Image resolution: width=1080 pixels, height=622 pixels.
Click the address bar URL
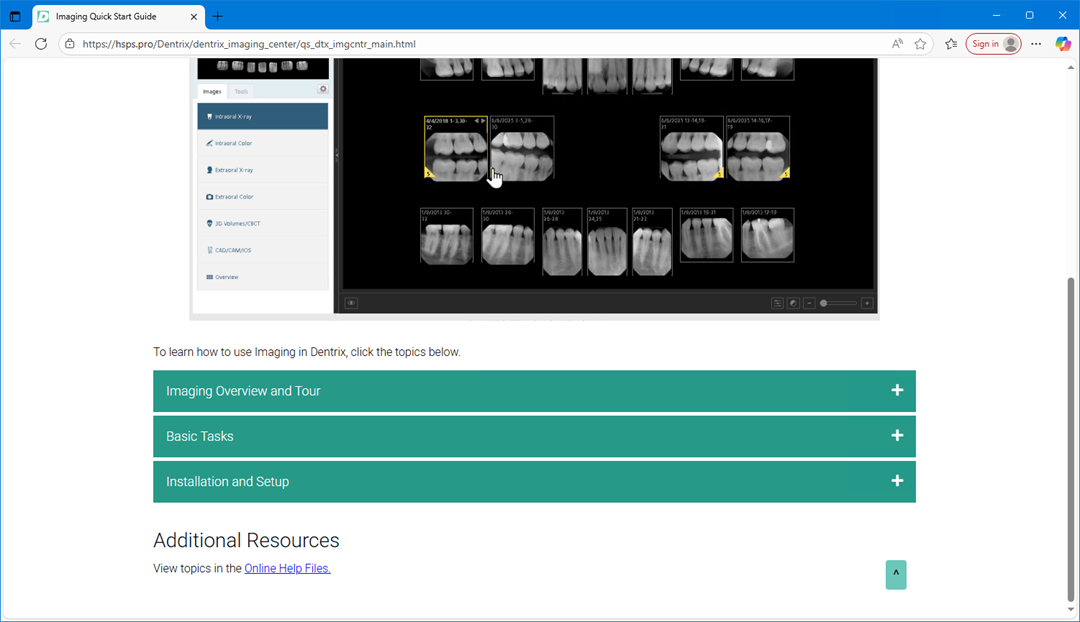249,44
